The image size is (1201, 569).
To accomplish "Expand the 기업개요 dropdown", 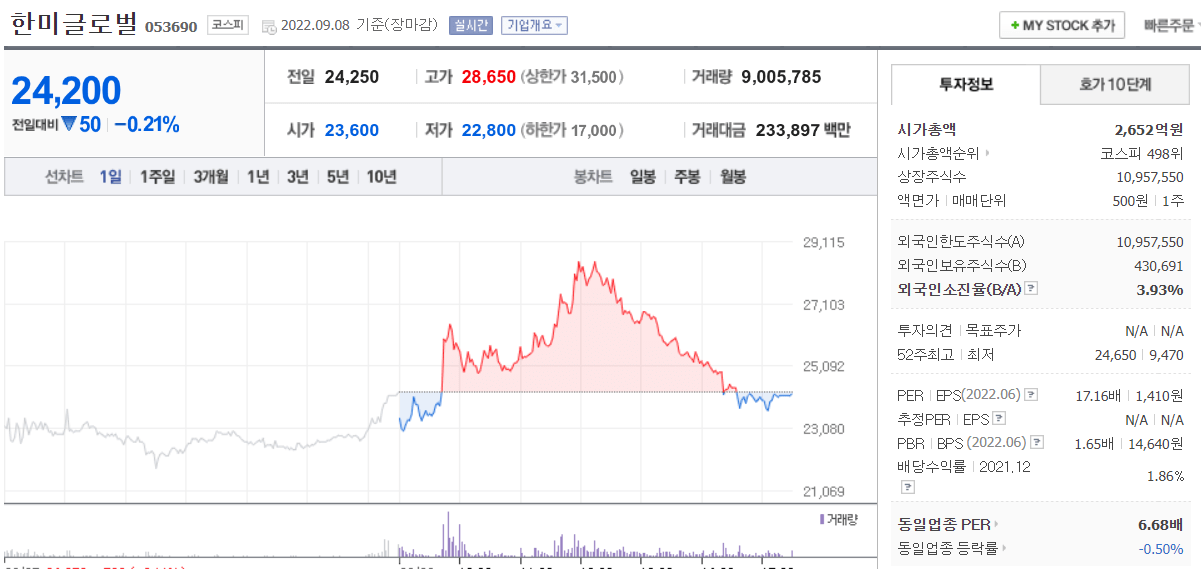I will (x=534, y=25).
